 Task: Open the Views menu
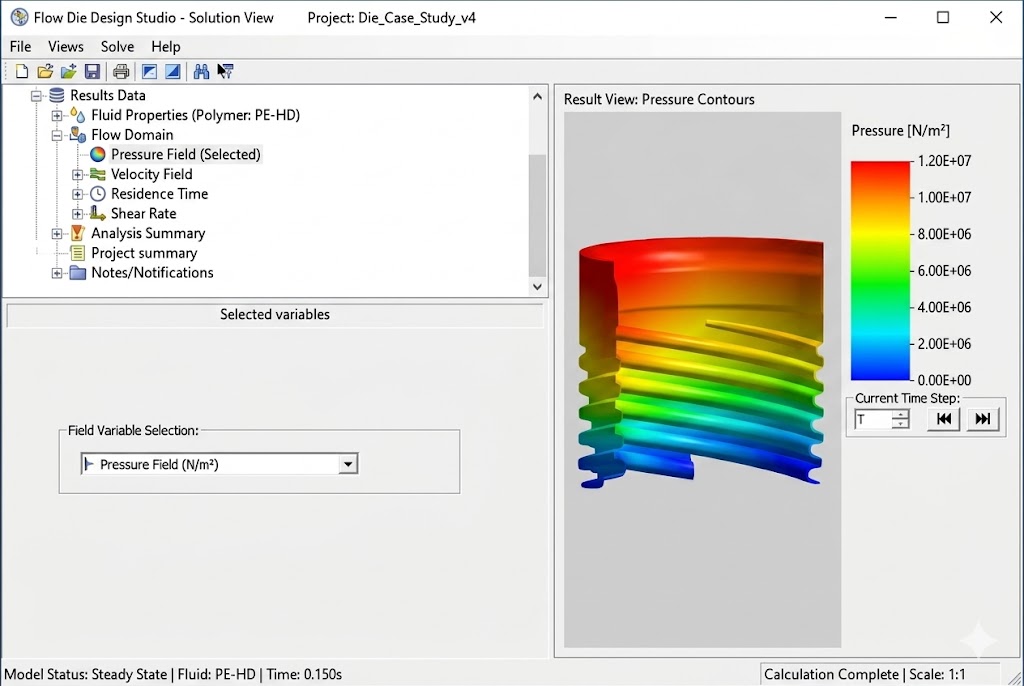coord(66,46)
